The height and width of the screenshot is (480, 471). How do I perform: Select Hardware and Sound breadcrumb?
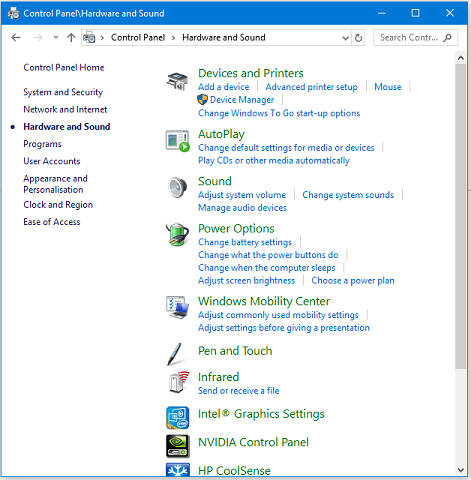pos(224,37)
